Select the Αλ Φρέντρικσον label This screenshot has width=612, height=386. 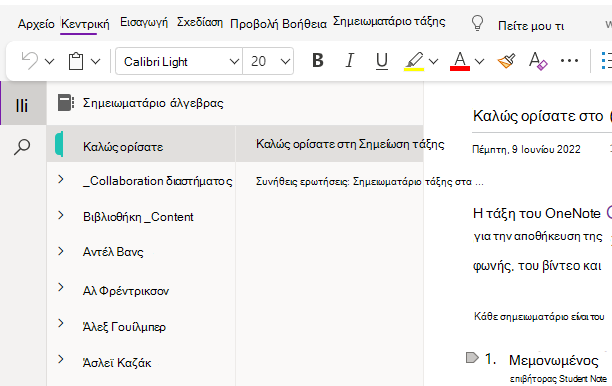click(126, 291)
